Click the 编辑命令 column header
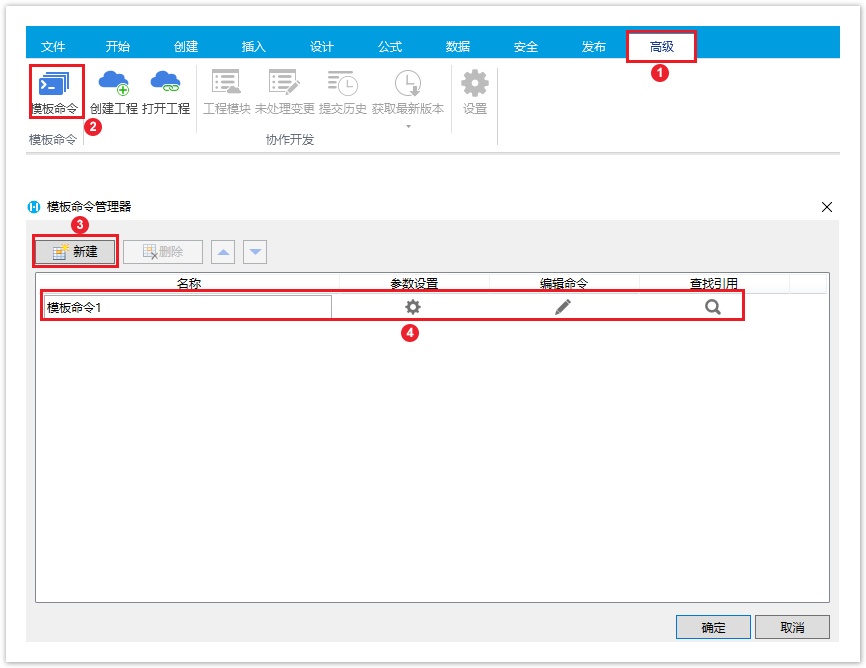Screen dimensions: 866x668 [x=564, y=283]
